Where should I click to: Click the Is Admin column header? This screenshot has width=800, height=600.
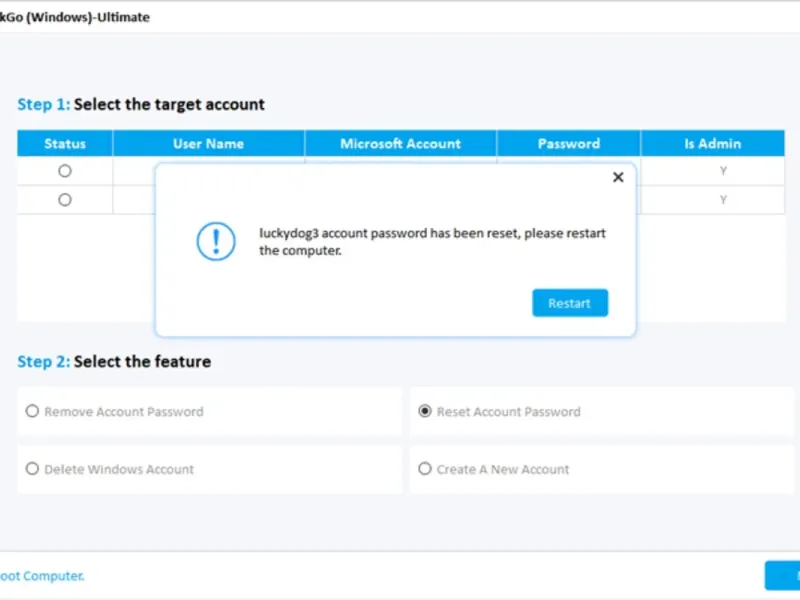(712, 144)
